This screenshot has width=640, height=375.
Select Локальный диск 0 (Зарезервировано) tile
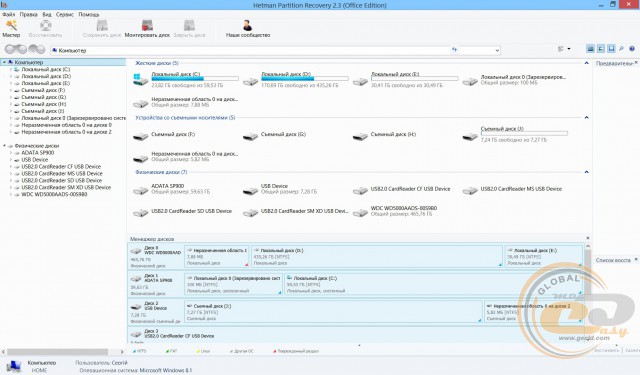click(514, 80)
